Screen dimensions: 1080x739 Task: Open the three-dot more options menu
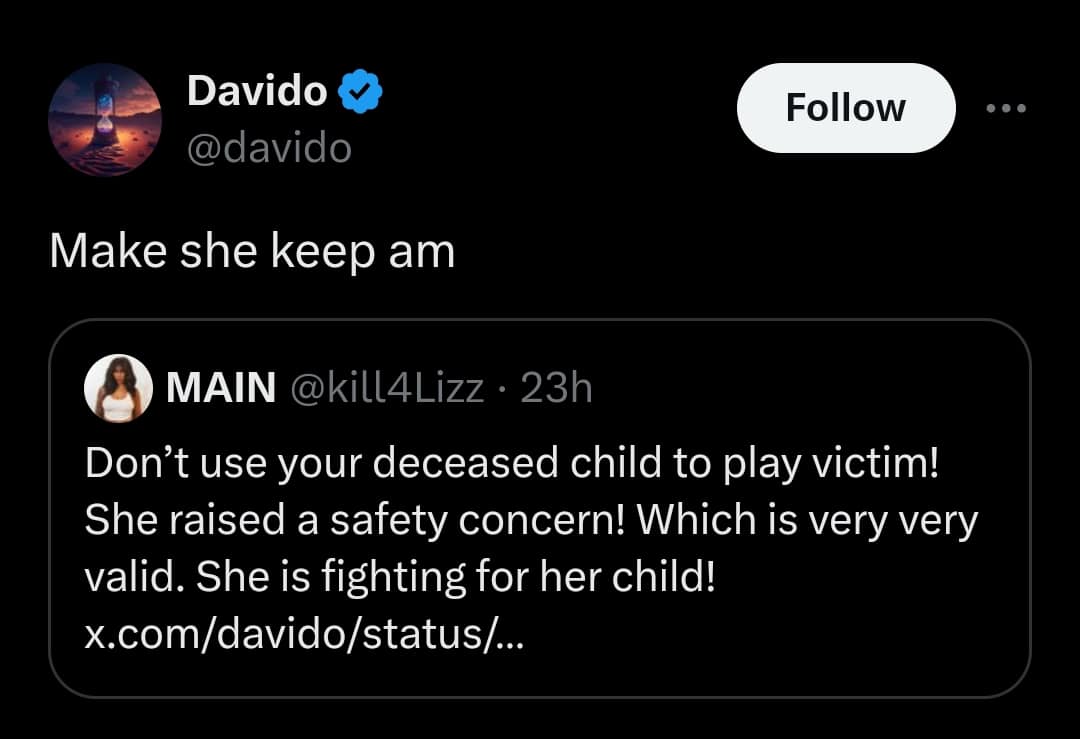pyautogui.click(x=1005, y=108)
